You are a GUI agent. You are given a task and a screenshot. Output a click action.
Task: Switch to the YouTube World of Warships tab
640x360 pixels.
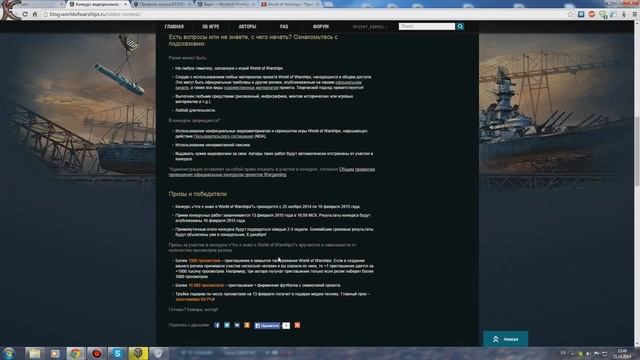click(x=290, y=4)
